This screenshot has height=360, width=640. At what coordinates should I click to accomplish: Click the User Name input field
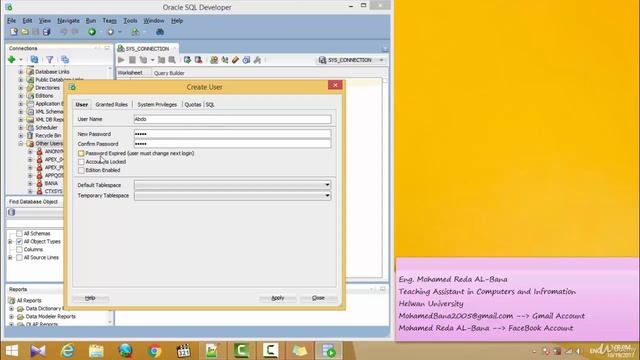[x=232, y=119]
